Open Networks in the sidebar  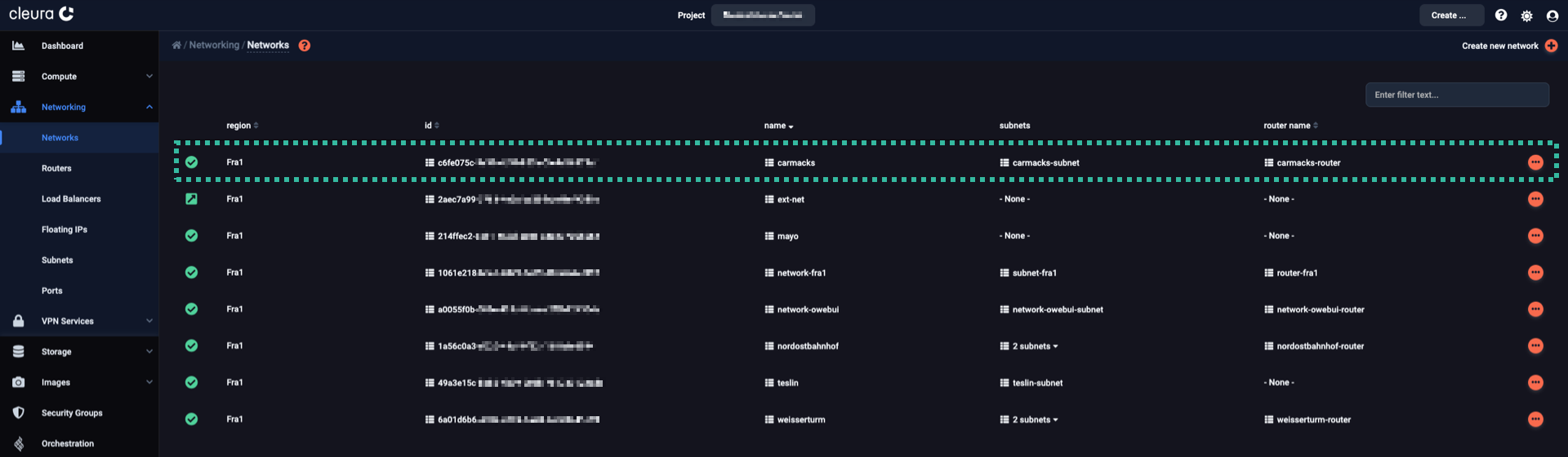(x=60, y=138)
